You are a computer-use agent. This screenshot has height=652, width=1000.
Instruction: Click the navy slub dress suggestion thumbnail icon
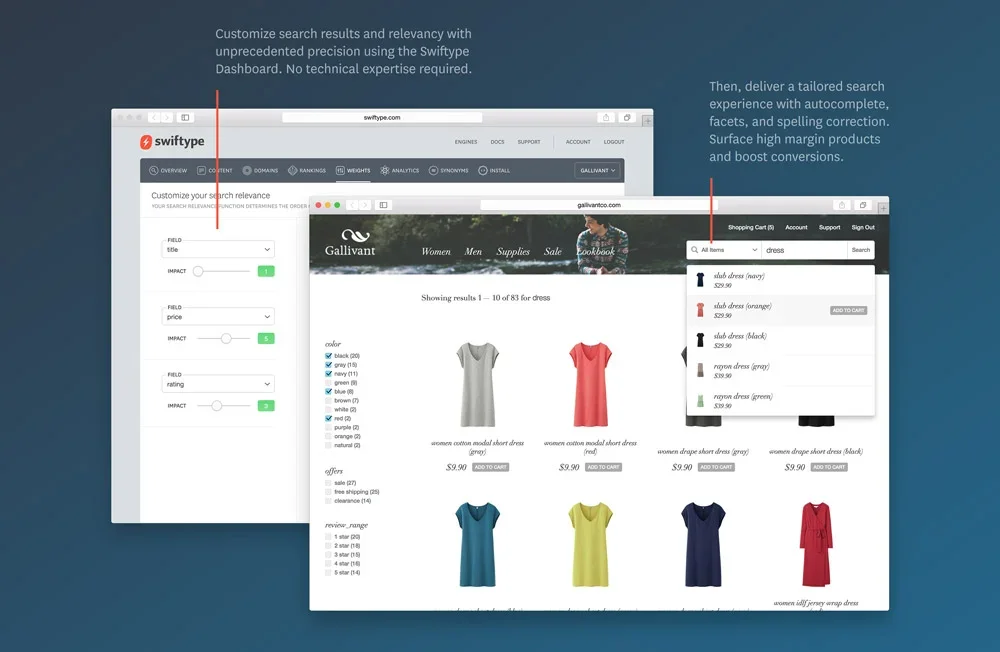tap(700, 279)
